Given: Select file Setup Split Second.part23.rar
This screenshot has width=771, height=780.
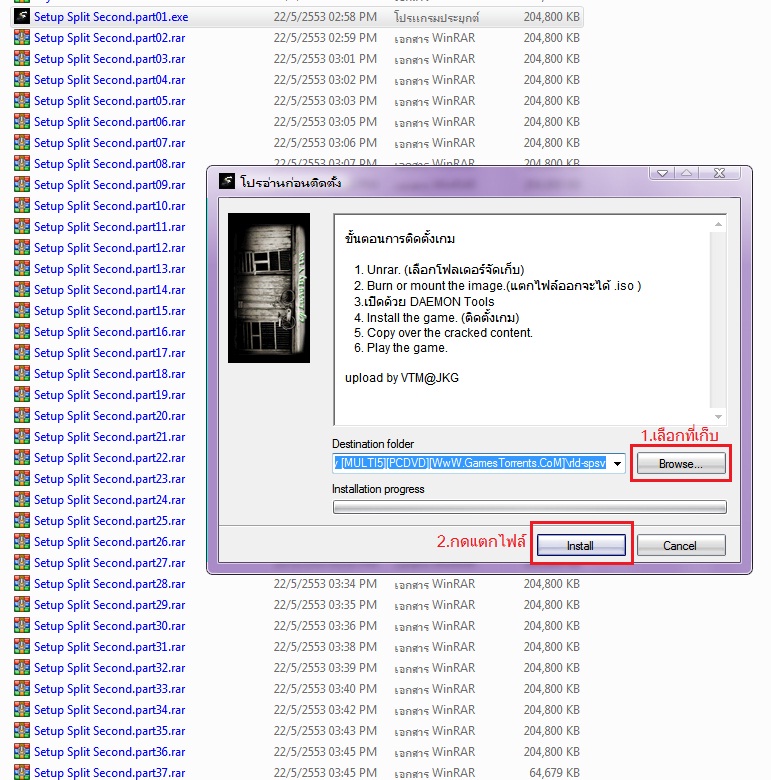Looking at the screenshot, I should (x=109, y=479).
